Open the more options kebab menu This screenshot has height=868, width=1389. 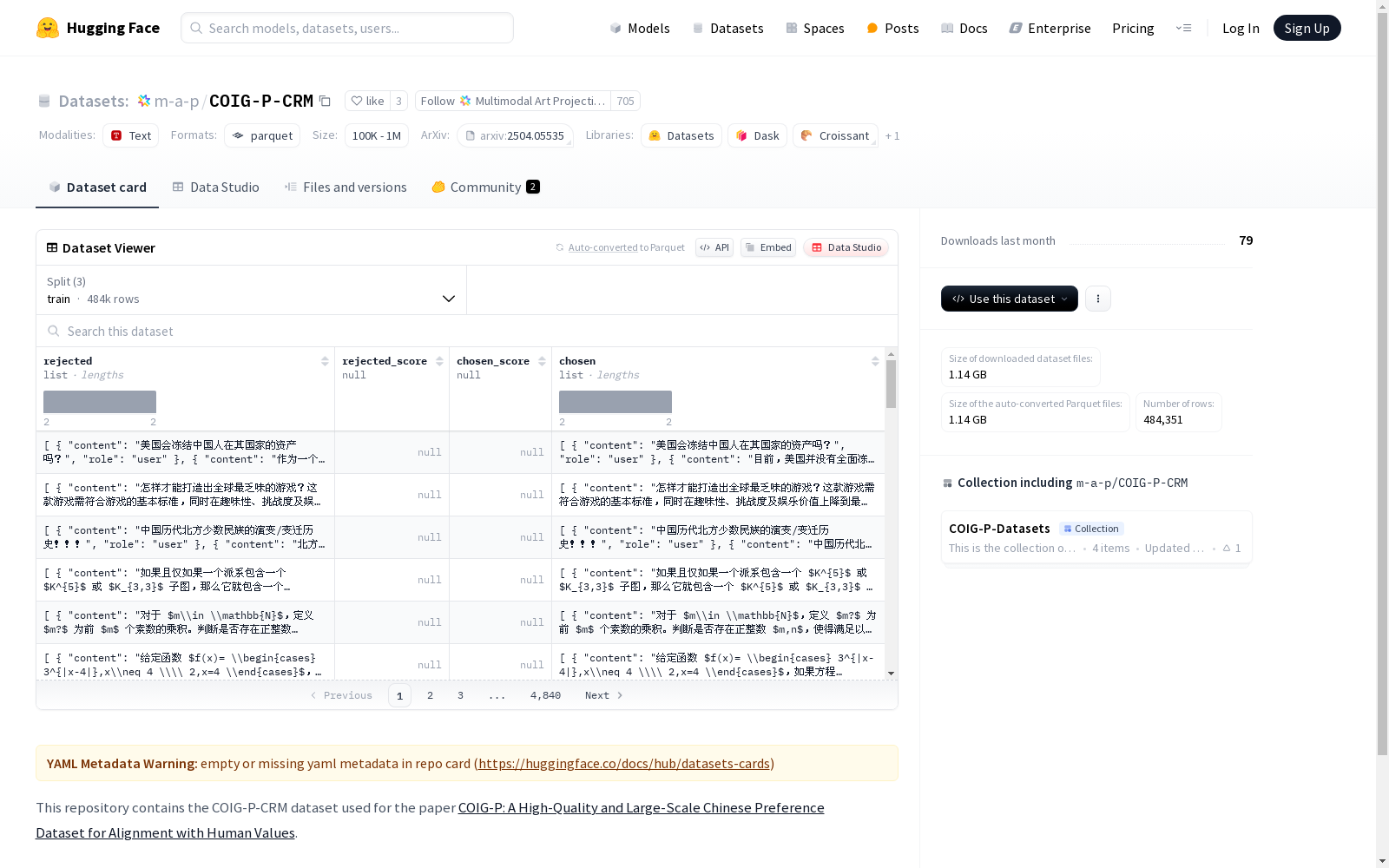pyautogui.click(x=1098, y=299)
